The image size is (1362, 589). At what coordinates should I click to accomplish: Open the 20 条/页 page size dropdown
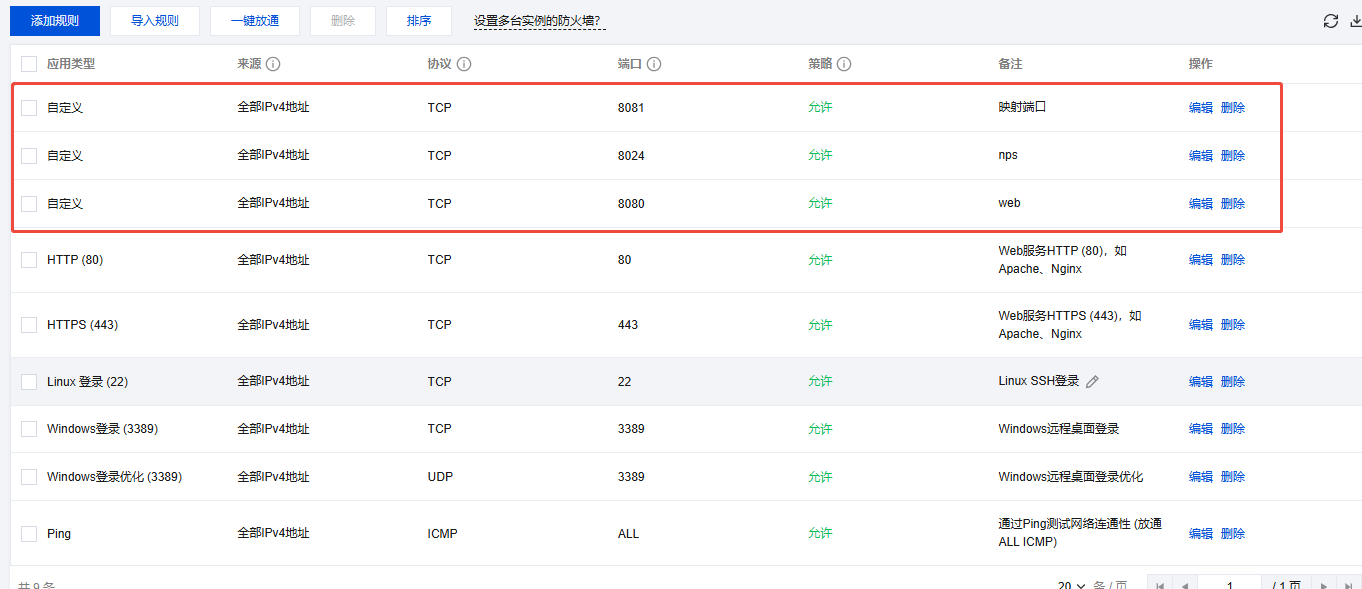tap(1072, 585)
